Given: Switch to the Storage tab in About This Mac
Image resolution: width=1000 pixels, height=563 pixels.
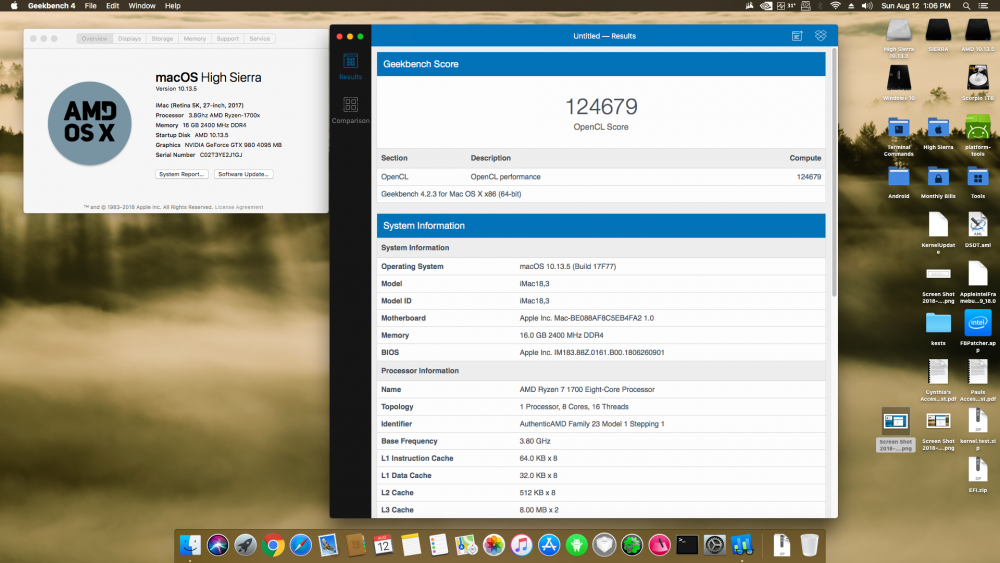Looking at the screenshot, I should 162,38.
